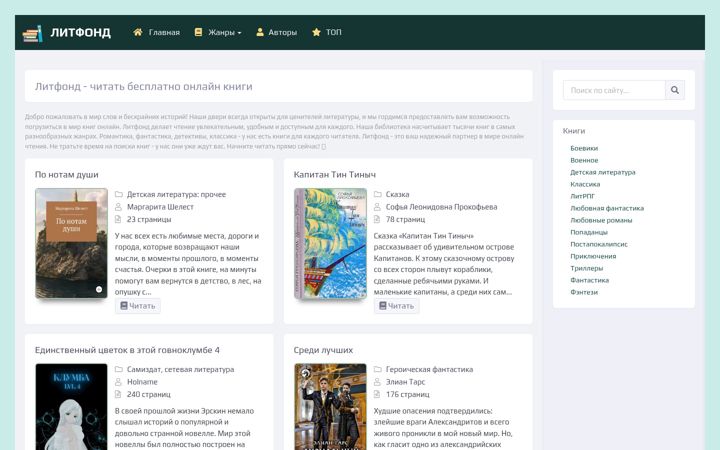Click the Капитан Тин Тиныч cover thumbnail
Viewport: 720px width, 450px height.
pos(330,243)
